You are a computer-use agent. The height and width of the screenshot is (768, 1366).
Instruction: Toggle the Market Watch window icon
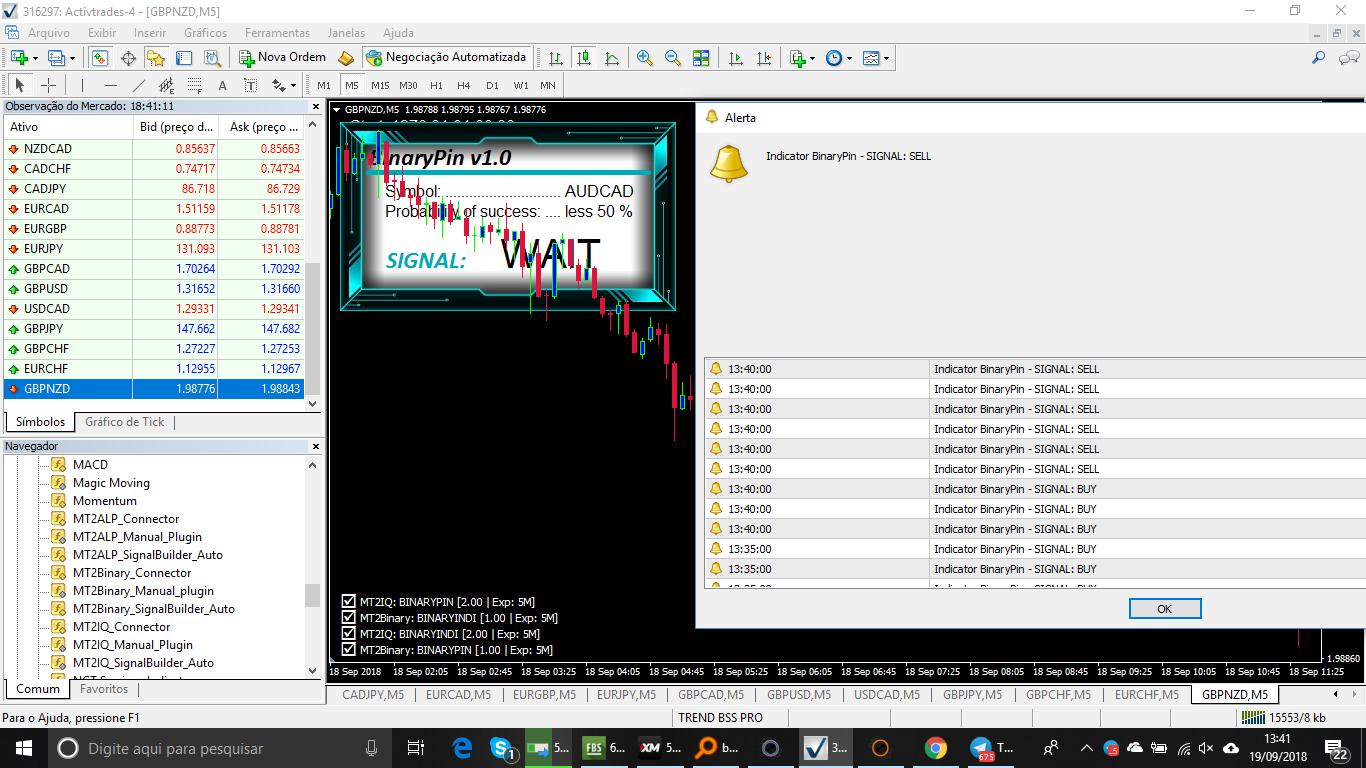pos(101,58)
